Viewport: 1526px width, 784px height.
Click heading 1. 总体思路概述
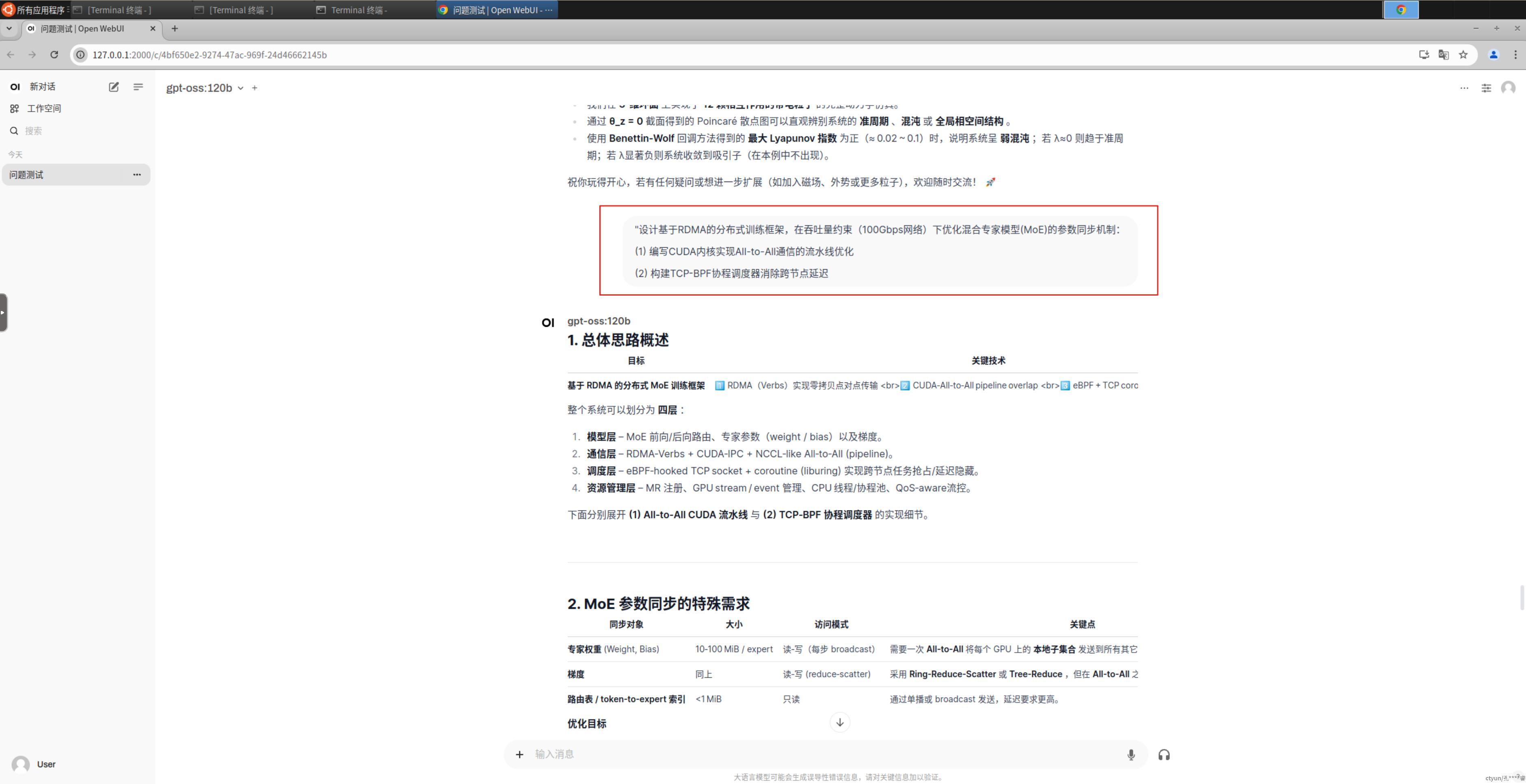point(618,340)
